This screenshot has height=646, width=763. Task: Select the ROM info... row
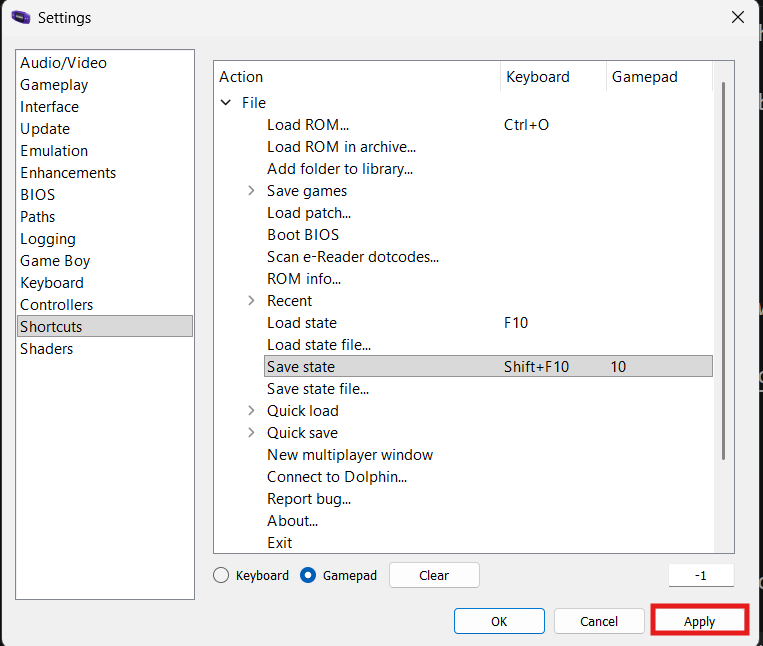tap(488, 279)
